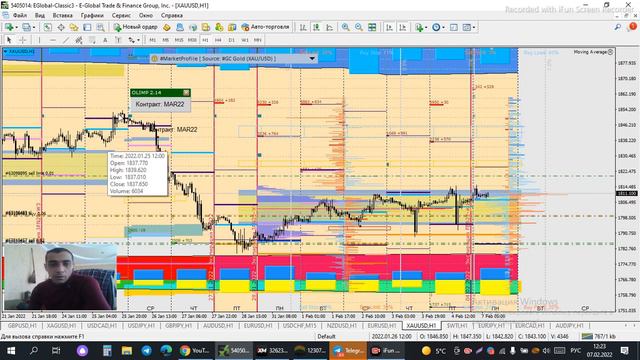Switch timeframe to D1
640x360 pixels.
(x=231, y=40)
